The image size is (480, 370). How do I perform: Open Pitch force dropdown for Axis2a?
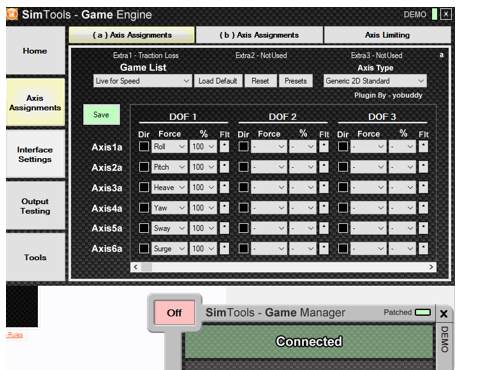pyautogui.click(x=169, y=167)
